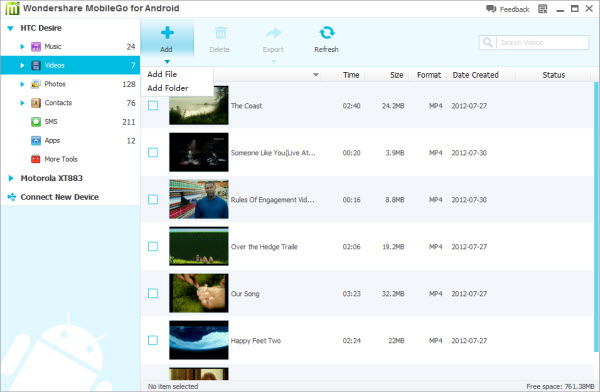The height and width of the screenshot is (392, 600).
Task: Click the Export arrow icon
Action: click(x=274, y=33)
